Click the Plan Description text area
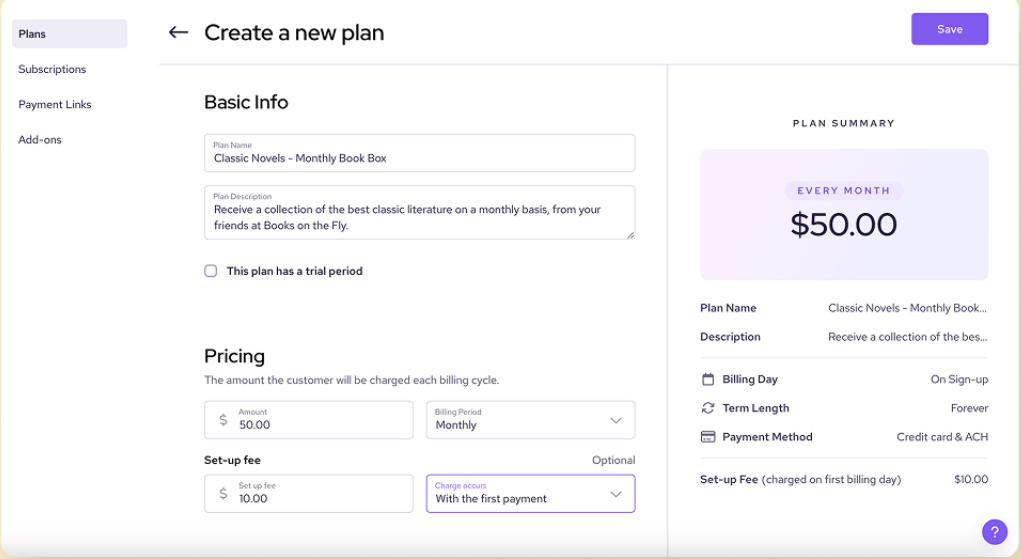The image size is (1021, 559). [x=419, y=212]
